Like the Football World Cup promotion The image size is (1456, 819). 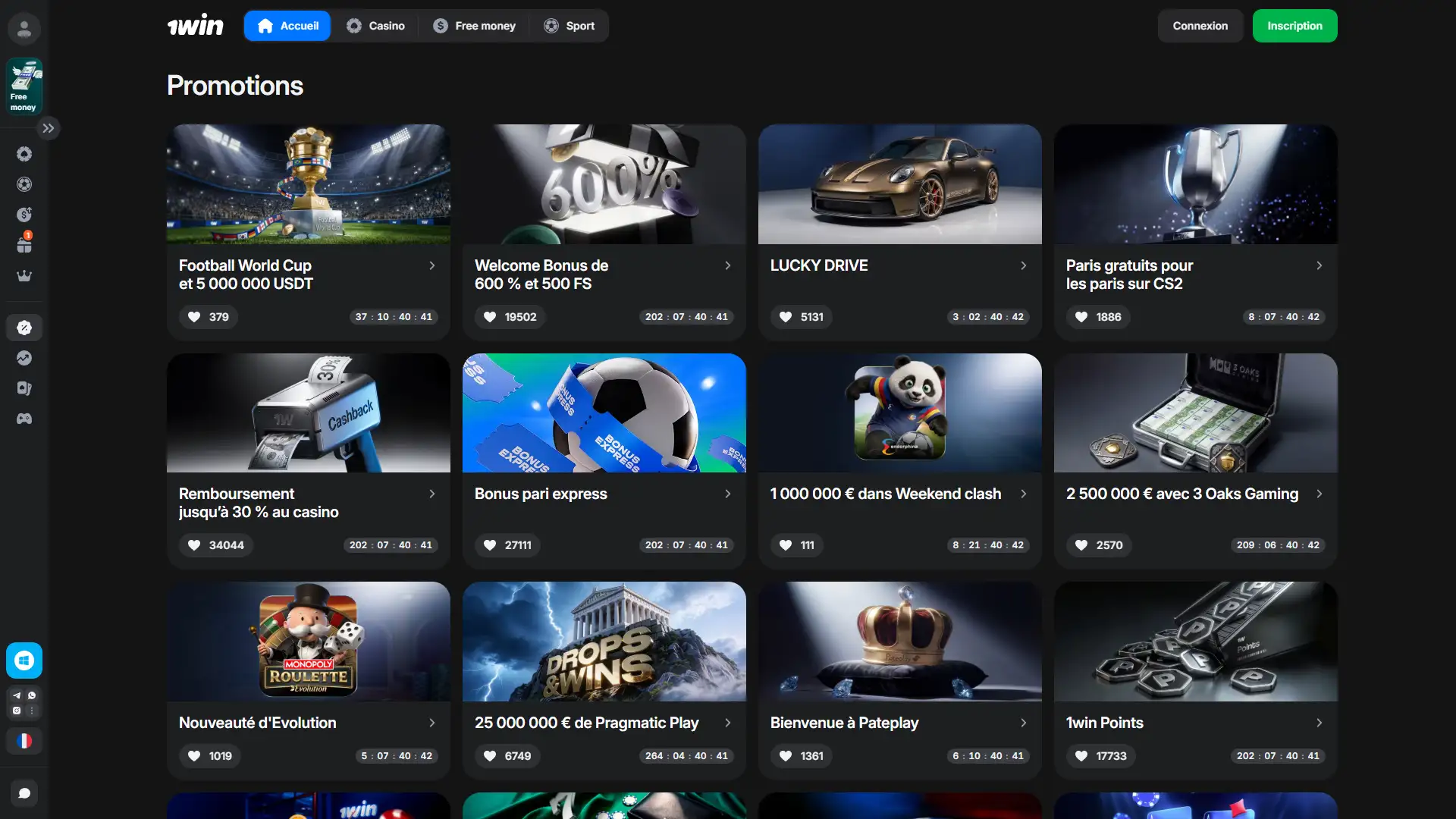click(x=209, y=317)
